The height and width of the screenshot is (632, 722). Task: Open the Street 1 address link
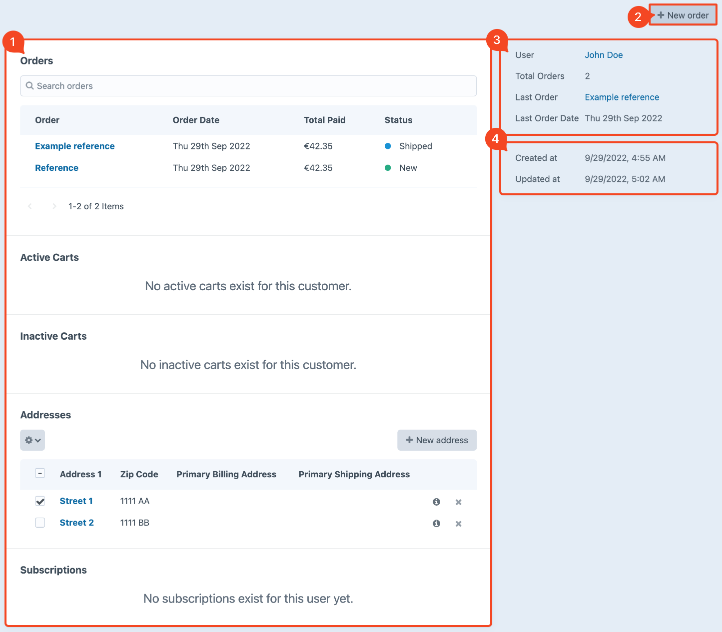coord(76,501)
